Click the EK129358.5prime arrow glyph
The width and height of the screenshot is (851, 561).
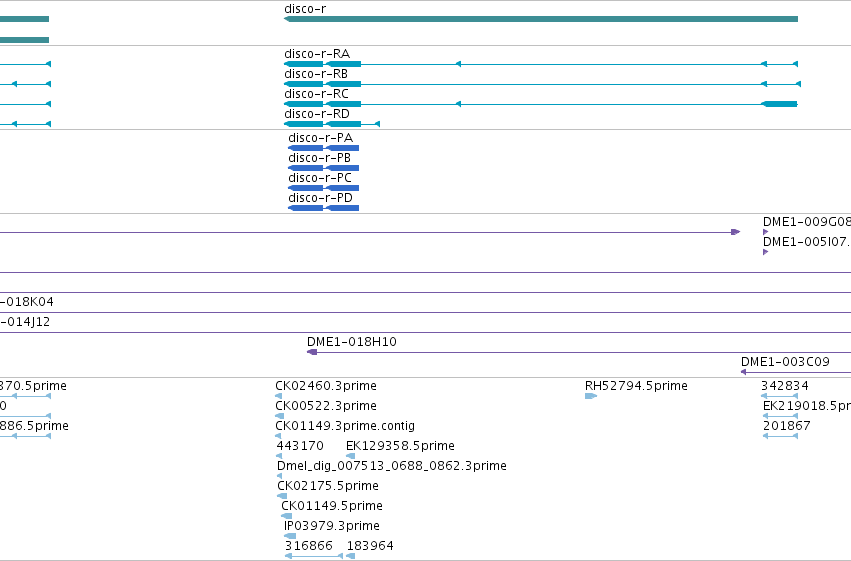coord(351,456)
